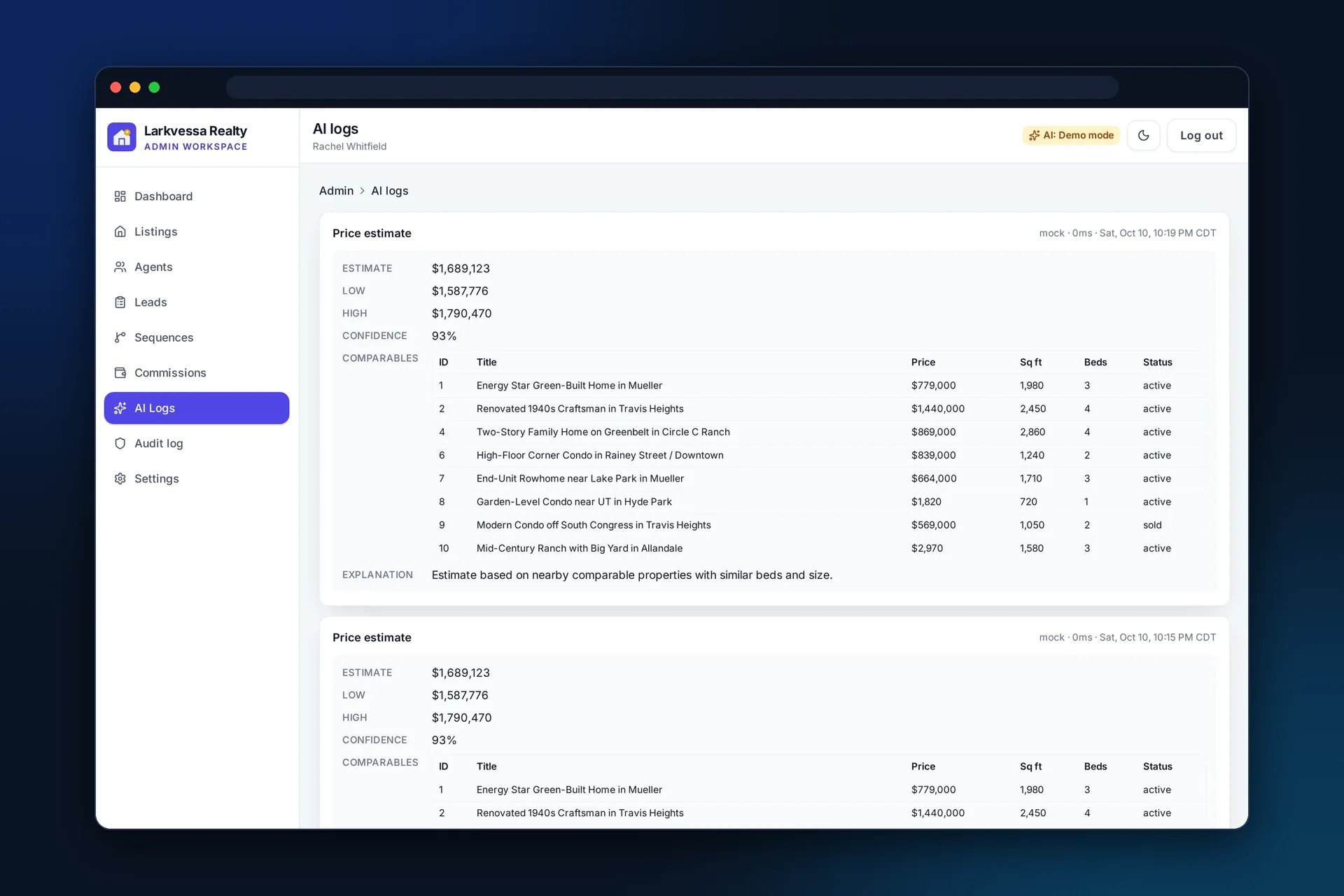Open the Leads section
1344x896 pixels.
click(197, 302)
